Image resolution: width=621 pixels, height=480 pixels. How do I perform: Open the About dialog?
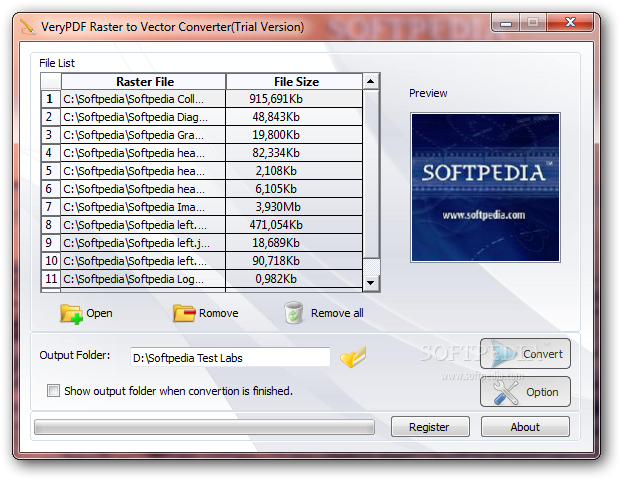pos(525,427)
